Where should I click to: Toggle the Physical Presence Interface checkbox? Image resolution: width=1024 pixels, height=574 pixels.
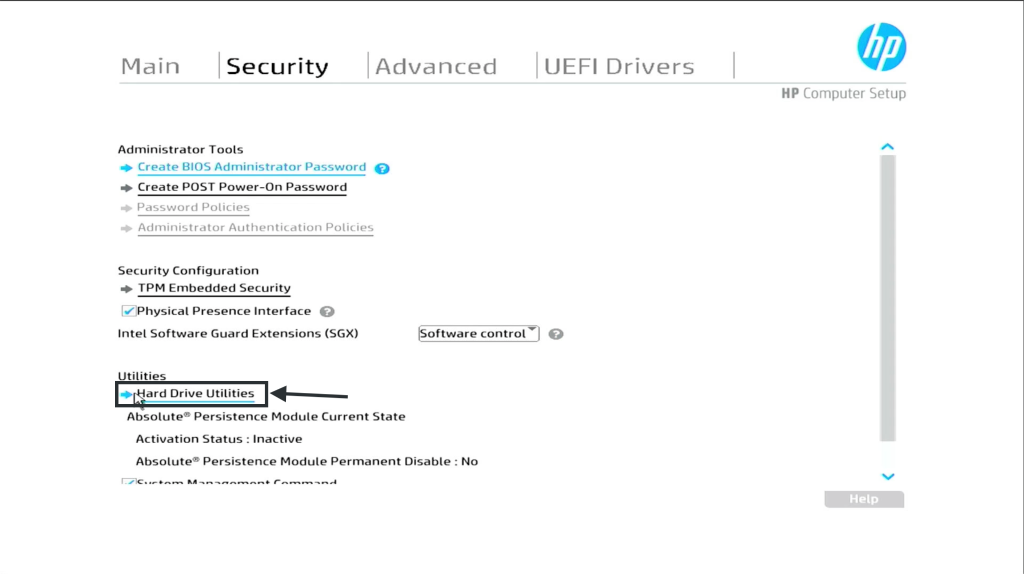128,311
